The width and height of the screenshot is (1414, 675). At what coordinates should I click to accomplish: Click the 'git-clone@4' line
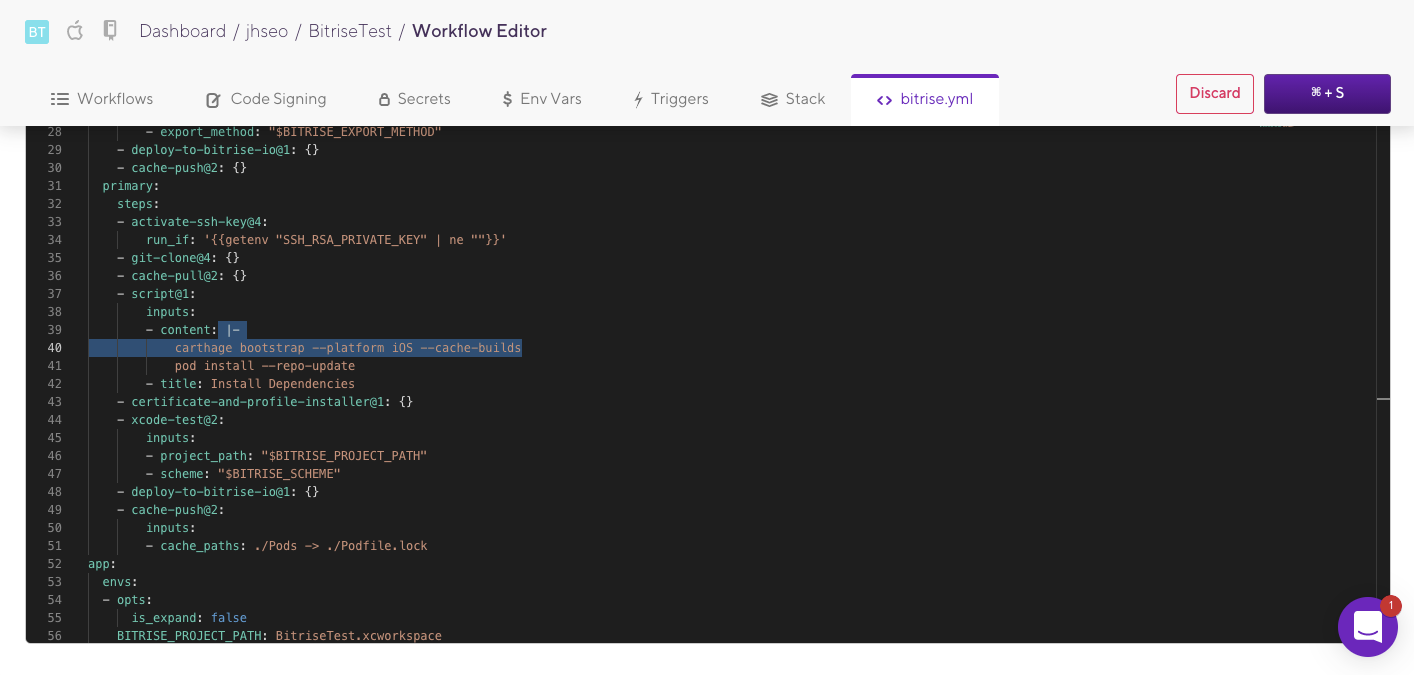177,258
